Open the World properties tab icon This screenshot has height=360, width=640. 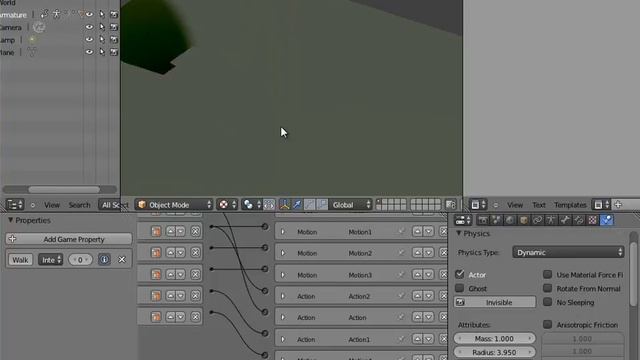510,220
